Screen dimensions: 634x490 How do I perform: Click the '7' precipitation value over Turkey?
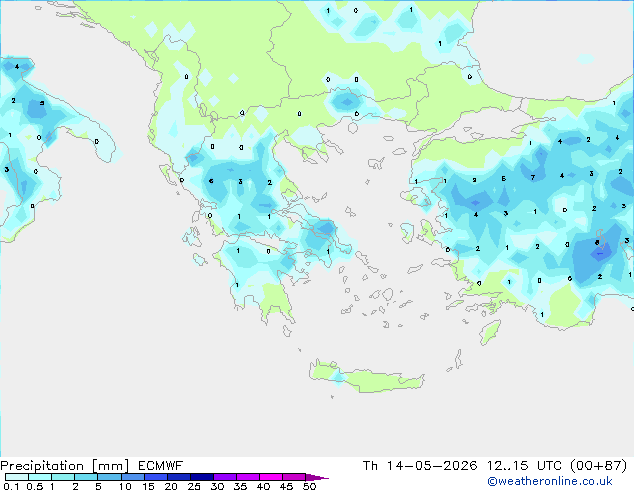(533, 177)
